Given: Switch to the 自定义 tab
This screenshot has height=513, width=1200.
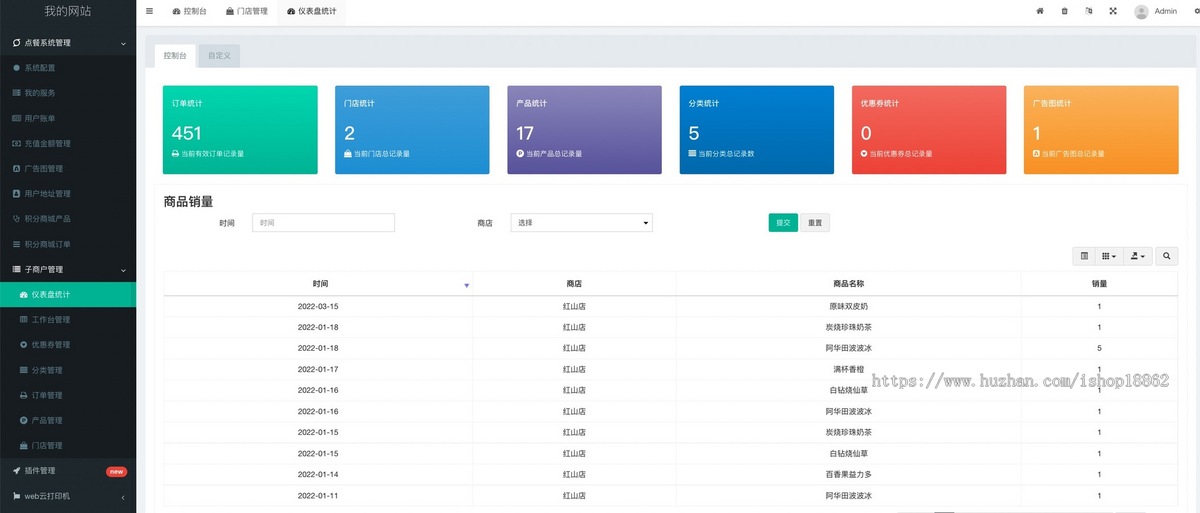Looking at the screenshot, I should click(x=219, y=56).
